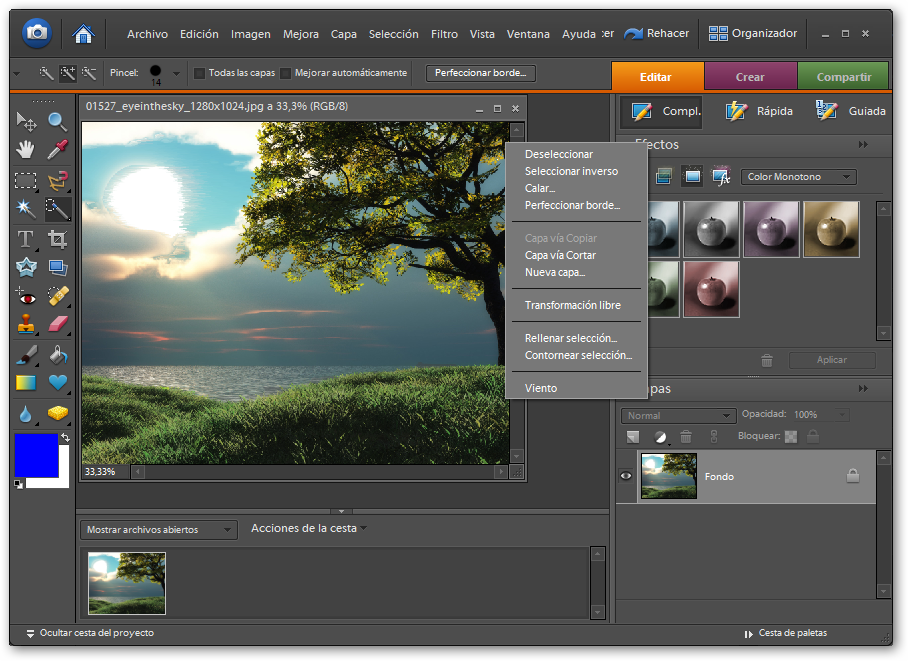Select the image thumbnail in project bin

point(127,583)
